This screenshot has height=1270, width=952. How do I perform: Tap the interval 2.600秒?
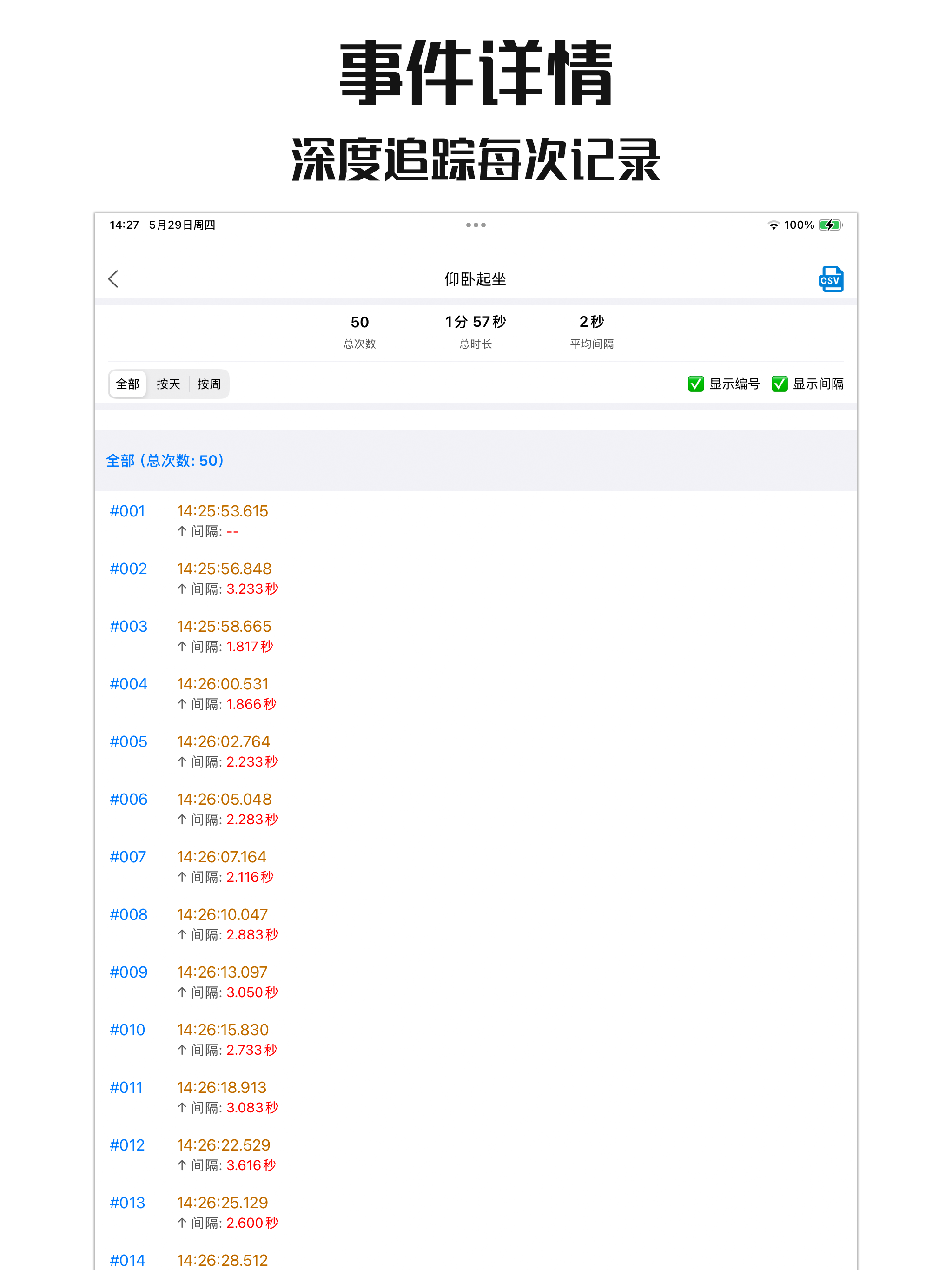pyautogui.click(x=252, y=1224)
